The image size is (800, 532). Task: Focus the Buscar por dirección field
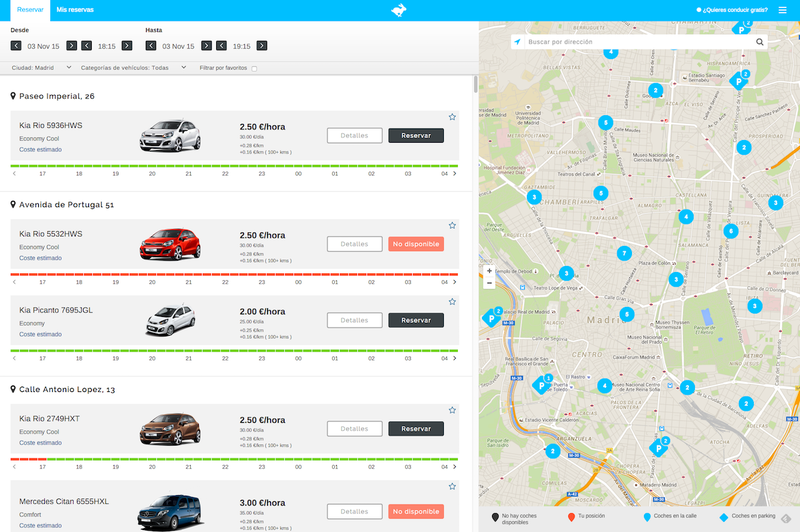tap(639, 42)
